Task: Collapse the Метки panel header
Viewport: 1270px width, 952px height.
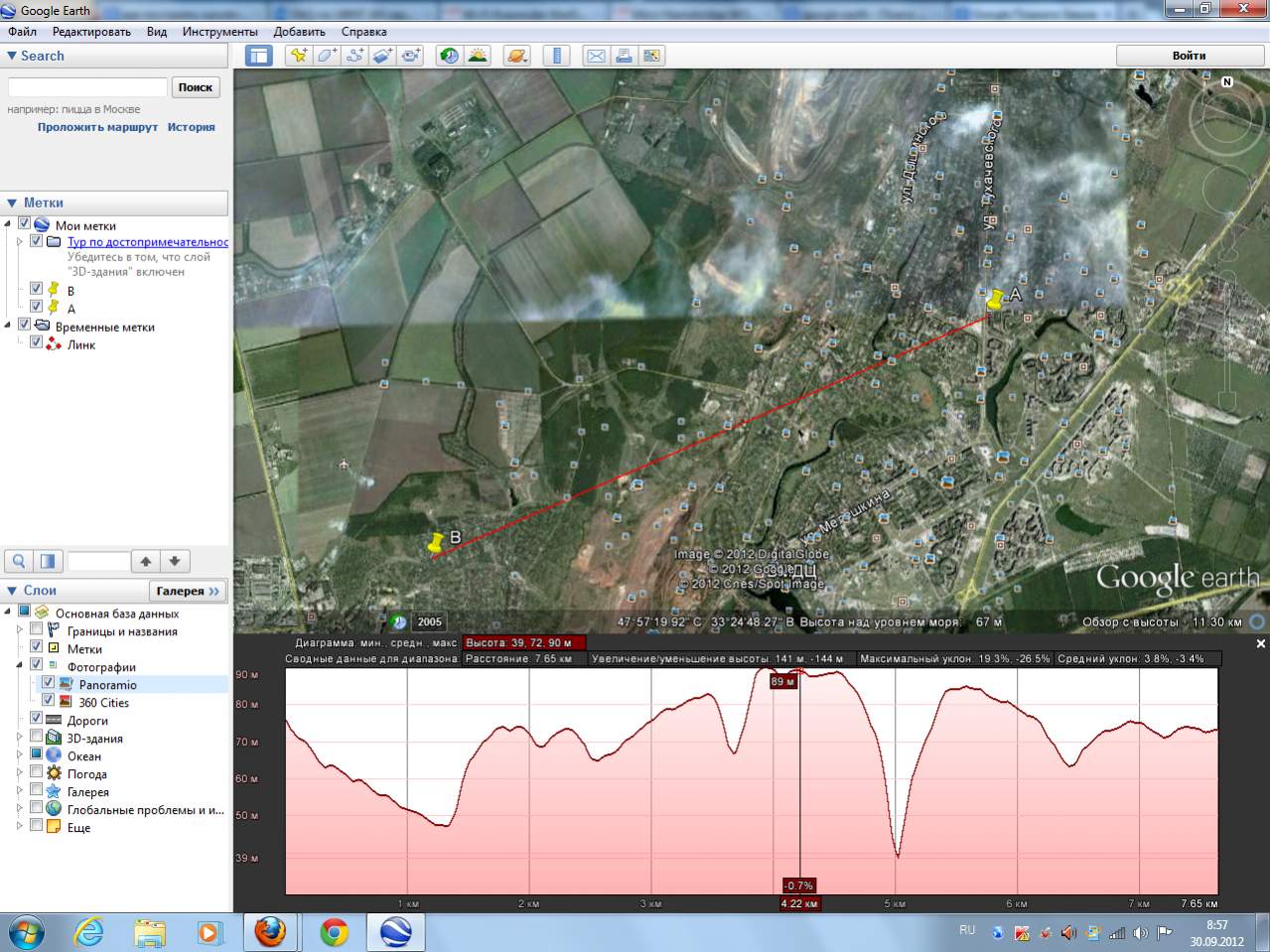Action: pos(12,203)
